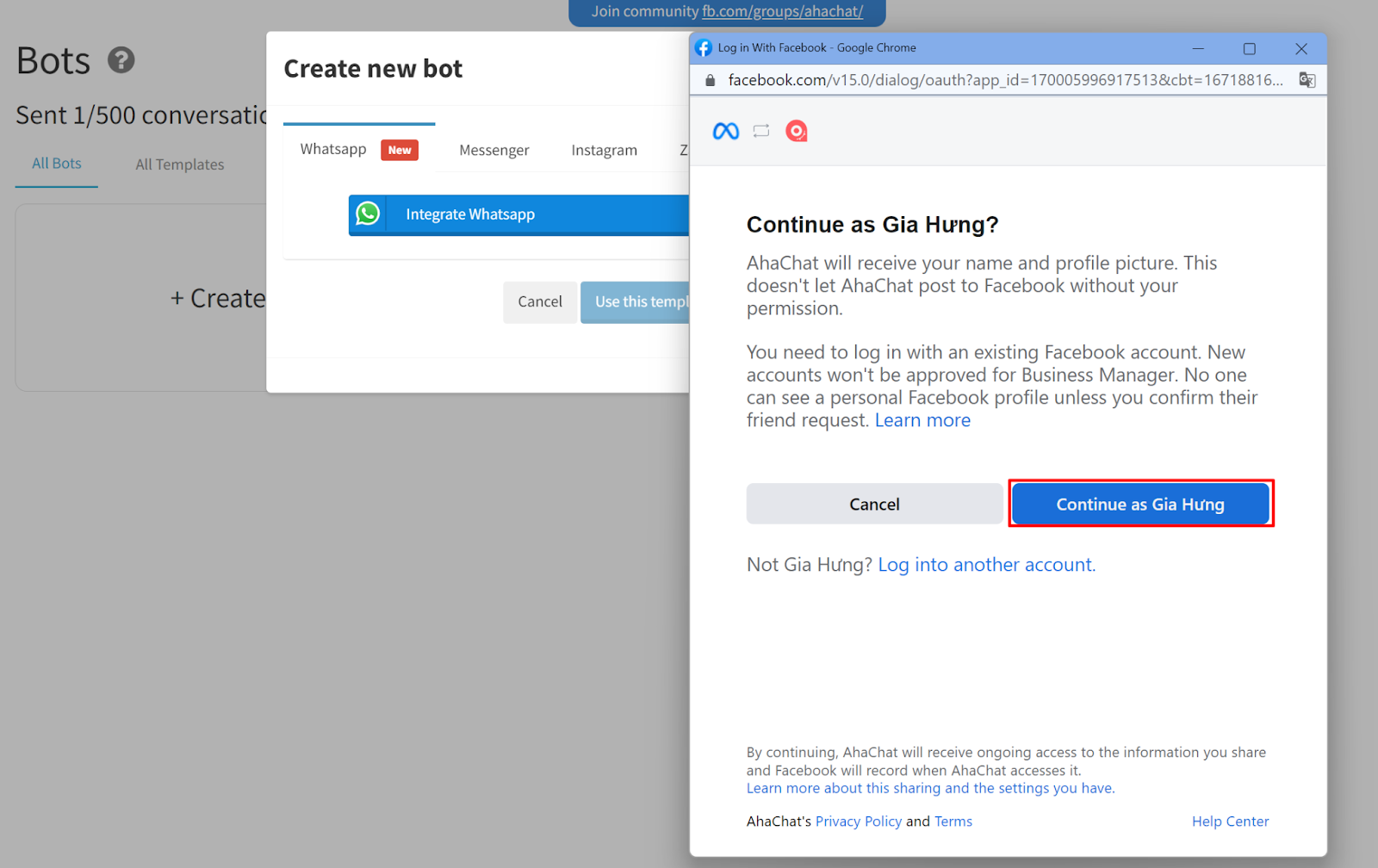Screen dimensions: 1378x868
Task: Click the Meta logo in the login dialog
Action: coord(726,131)
